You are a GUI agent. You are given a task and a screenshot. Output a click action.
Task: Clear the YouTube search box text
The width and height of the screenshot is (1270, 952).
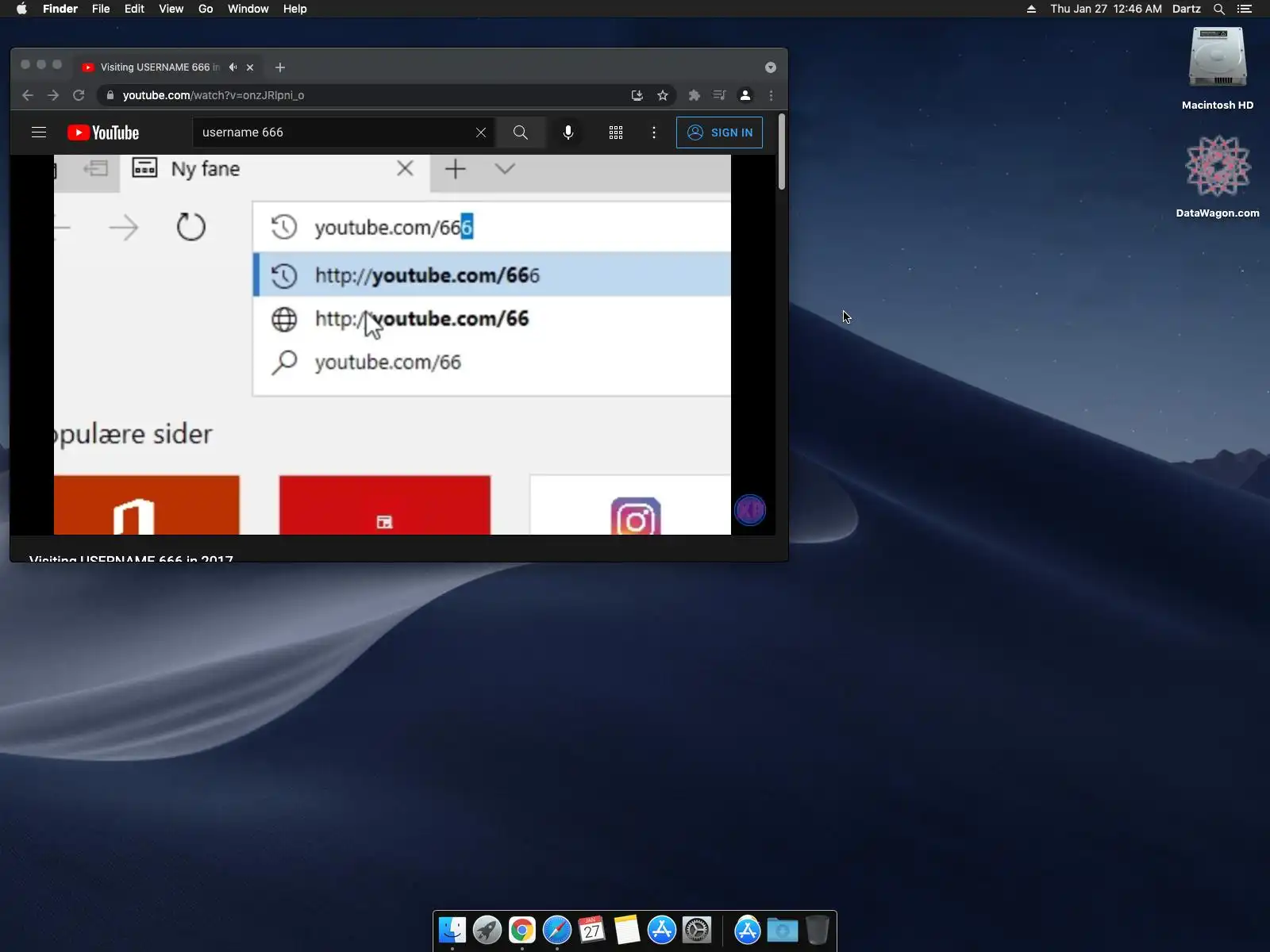click(x=481, y=132)
